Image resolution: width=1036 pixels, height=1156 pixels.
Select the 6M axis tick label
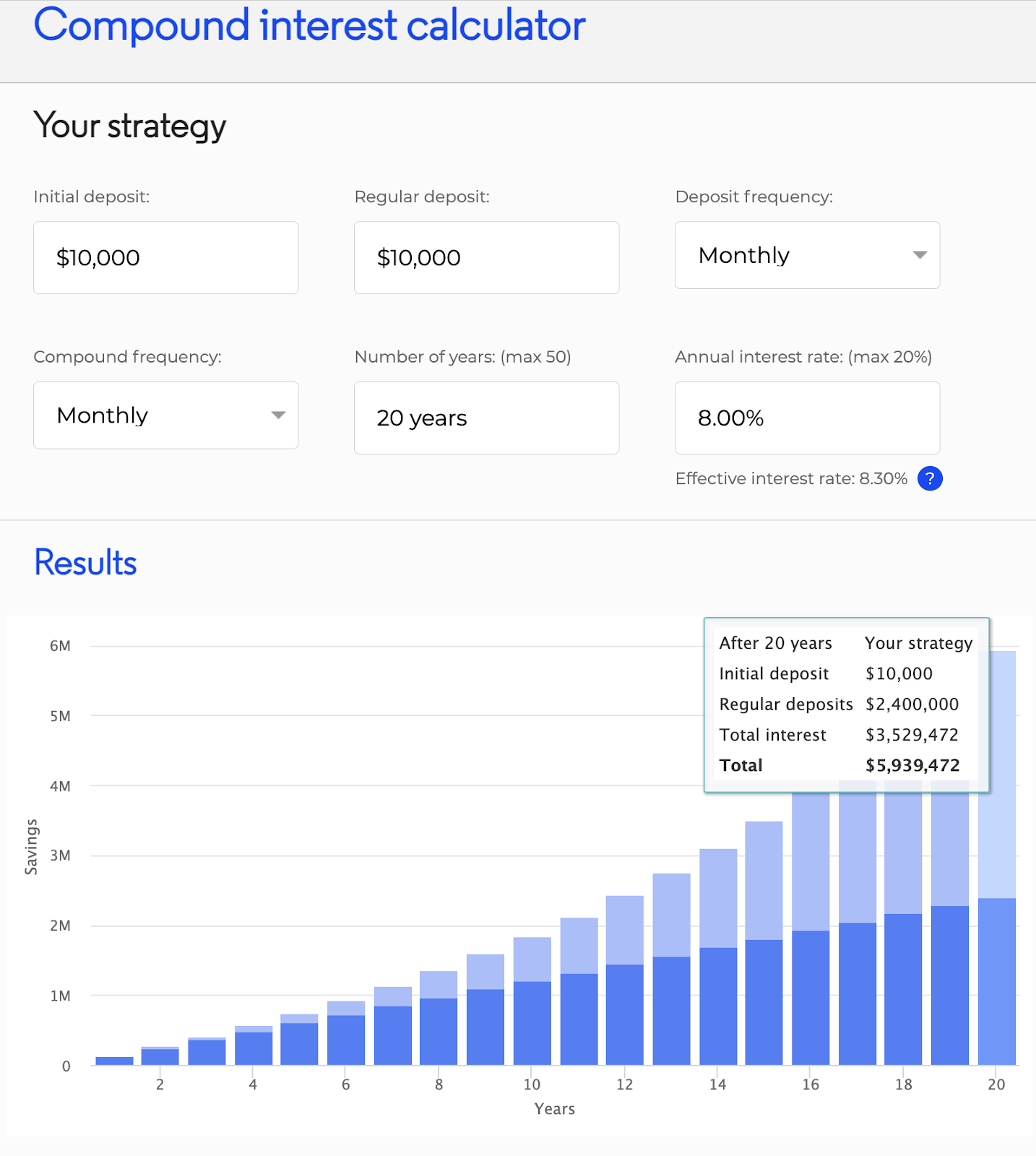(x=60, y=646)
